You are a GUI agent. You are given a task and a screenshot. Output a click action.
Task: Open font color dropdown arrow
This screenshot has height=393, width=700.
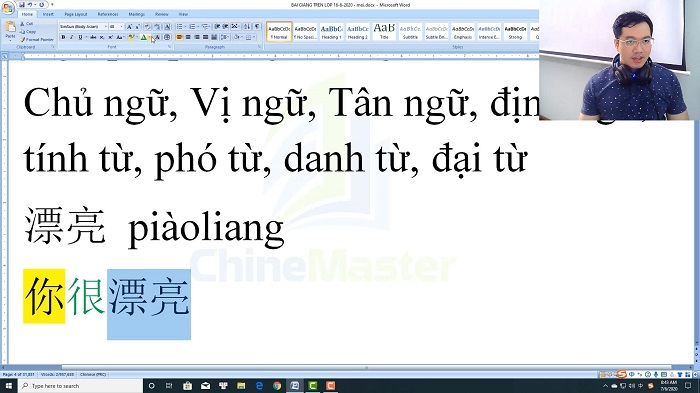[150, 38]
